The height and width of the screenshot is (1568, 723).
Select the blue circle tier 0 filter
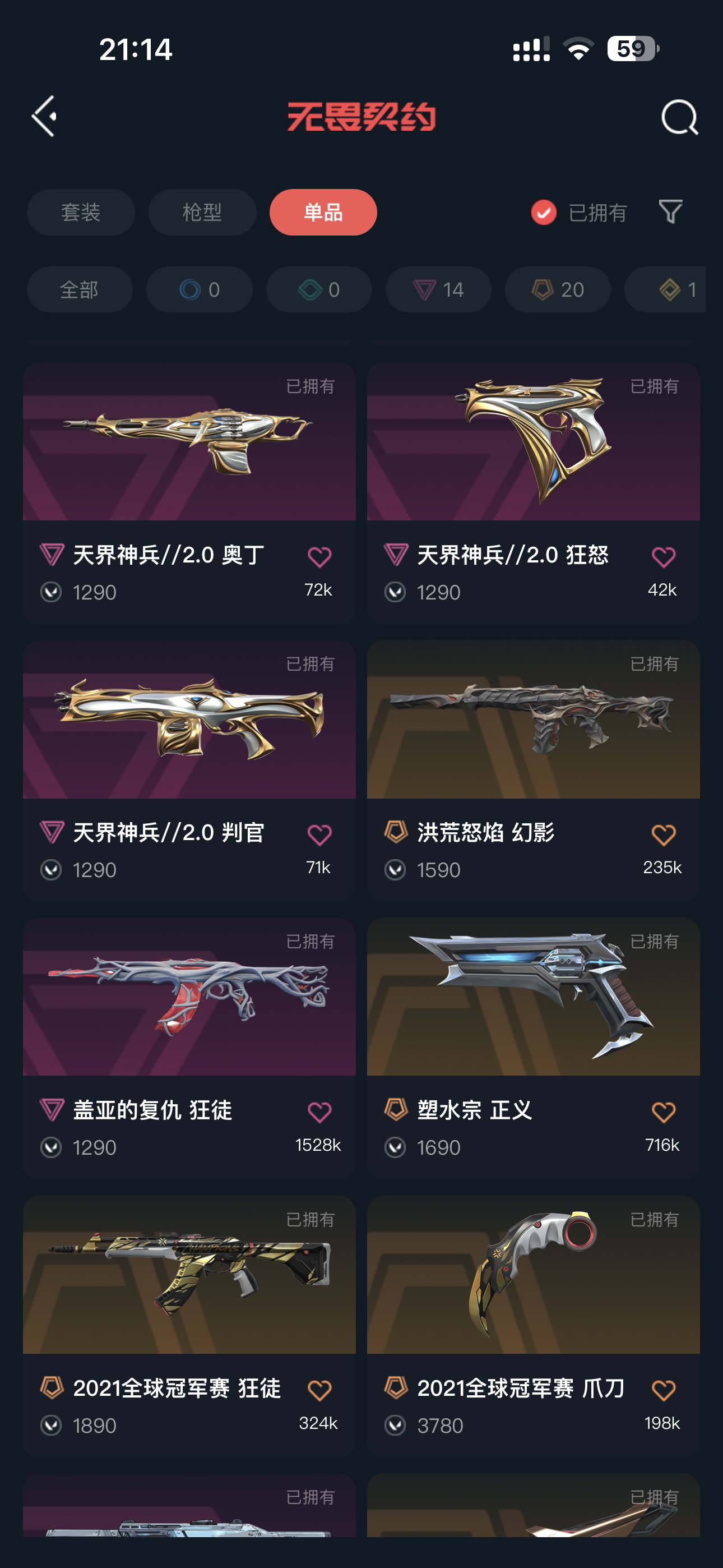click(199, 290)
